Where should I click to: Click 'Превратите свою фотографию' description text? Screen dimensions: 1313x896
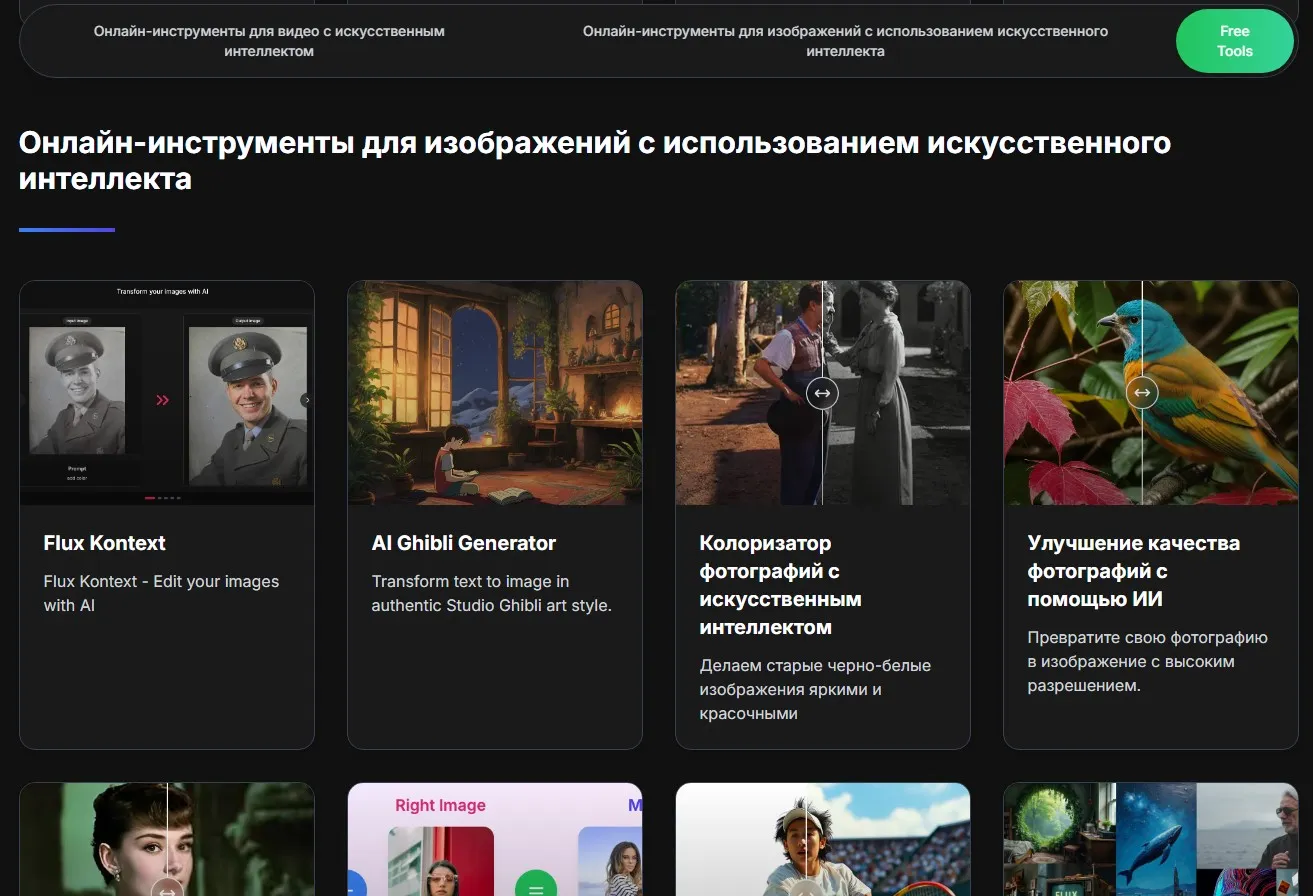1147,661
